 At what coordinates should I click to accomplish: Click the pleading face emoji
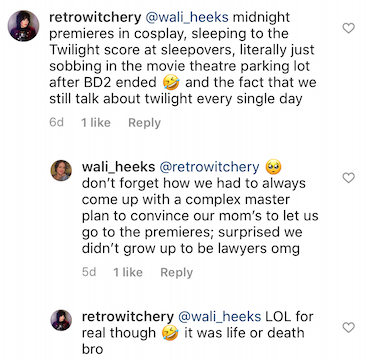(273, 167)
